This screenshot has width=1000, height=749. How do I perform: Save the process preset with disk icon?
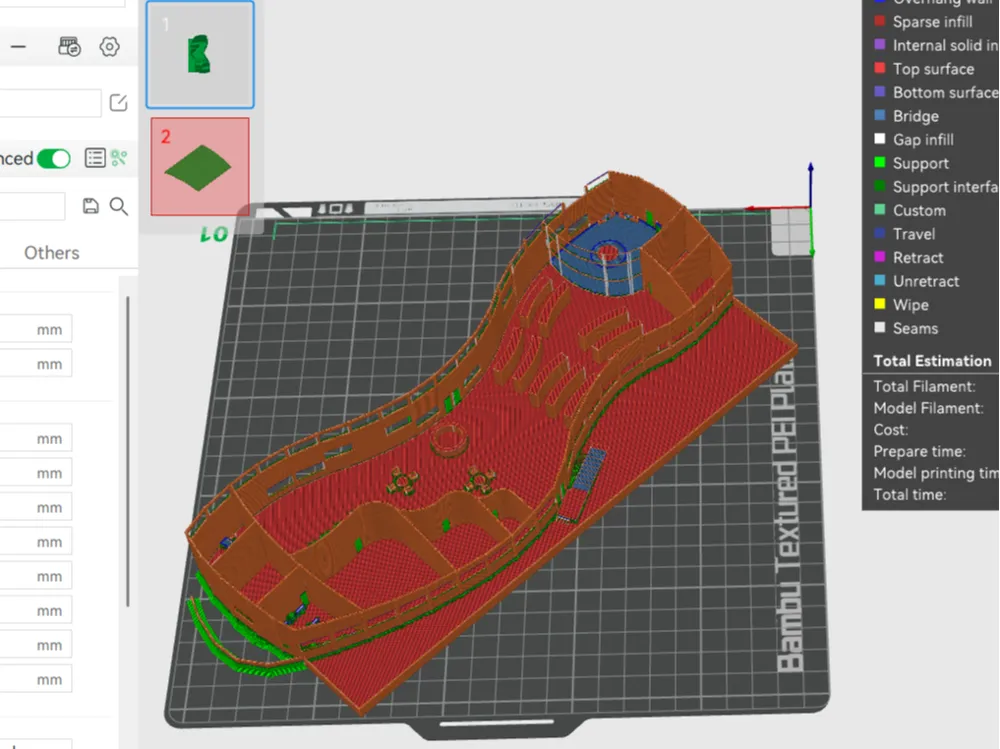pos(91,205)
